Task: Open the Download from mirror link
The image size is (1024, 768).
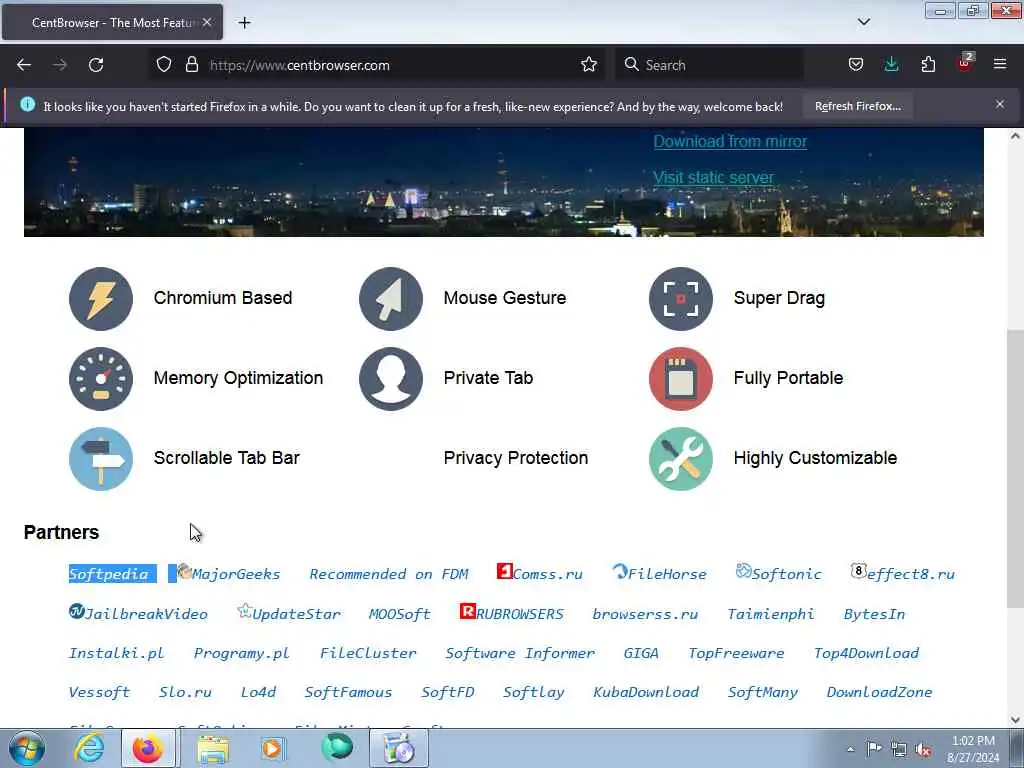Action: [730, 141]
